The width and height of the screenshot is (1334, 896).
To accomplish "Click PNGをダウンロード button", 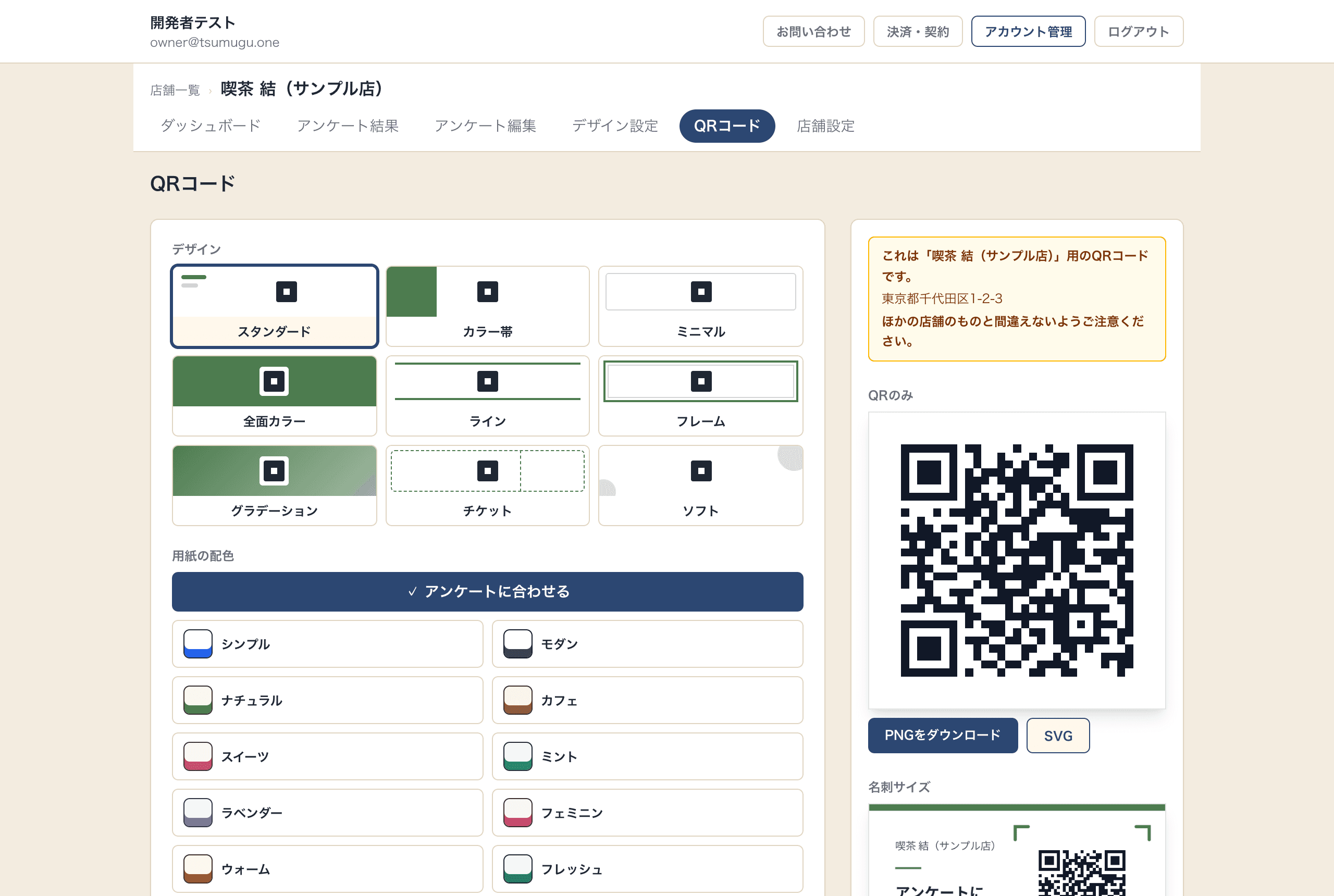I will (x=943, y=736).
